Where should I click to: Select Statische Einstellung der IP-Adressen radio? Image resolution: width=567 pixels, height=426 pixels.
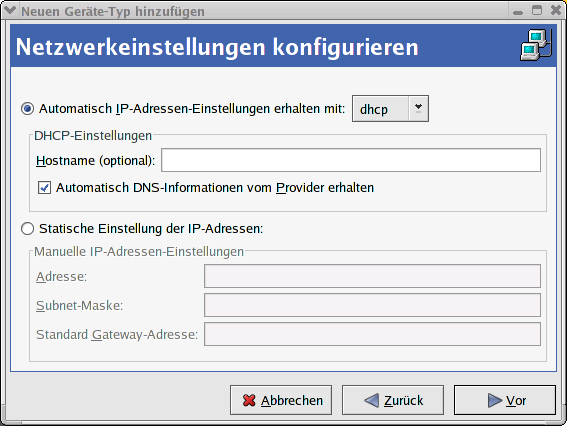(x=27, y=229)
